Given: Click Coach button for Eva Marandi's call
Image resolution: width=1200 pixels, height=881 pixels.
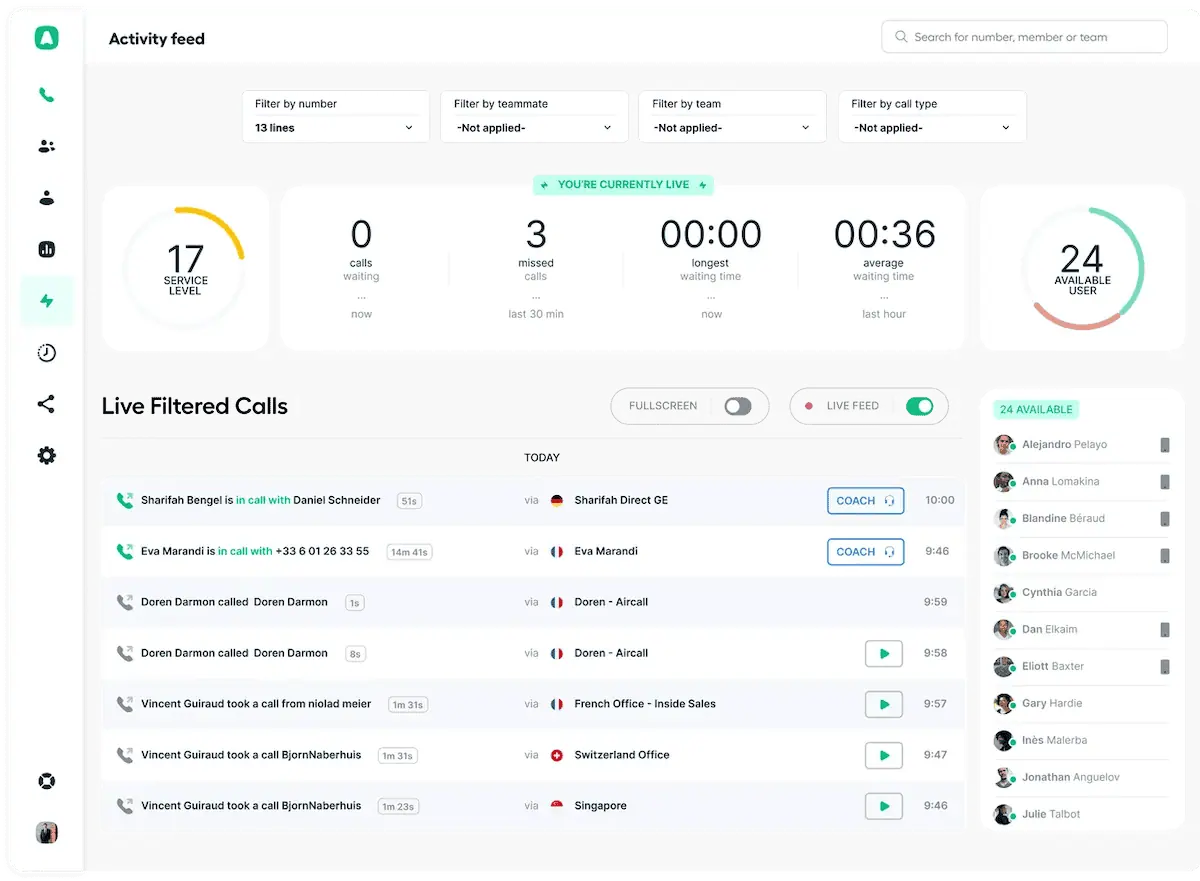Looking at the screenshot, I should pyautogui.click(x=865, y=551).
